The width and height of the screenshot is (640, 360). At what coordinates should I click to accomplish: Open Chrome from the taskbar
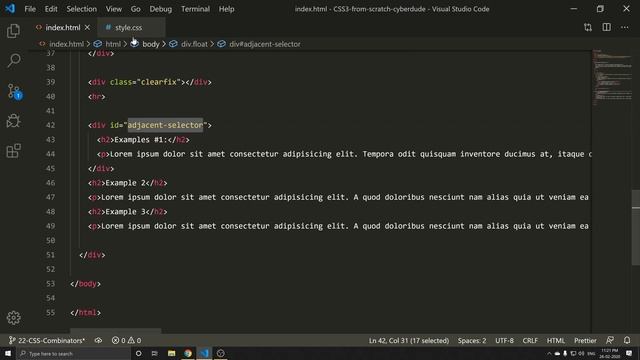[x=188, y=353]
